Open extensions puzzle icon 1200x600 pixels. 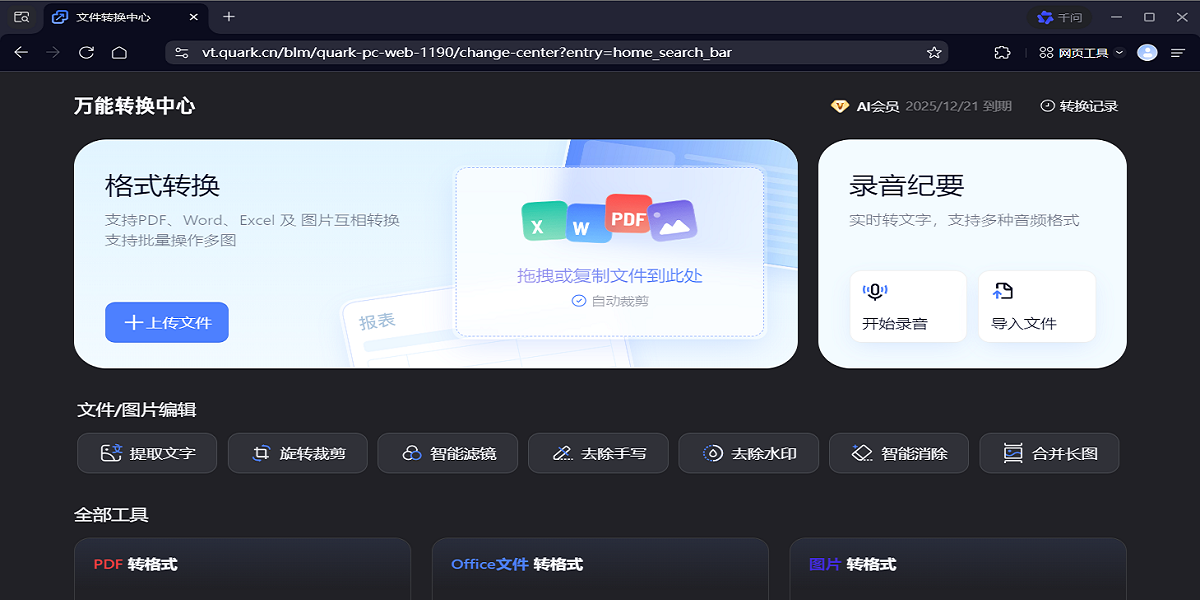(x=1002, y=53)
